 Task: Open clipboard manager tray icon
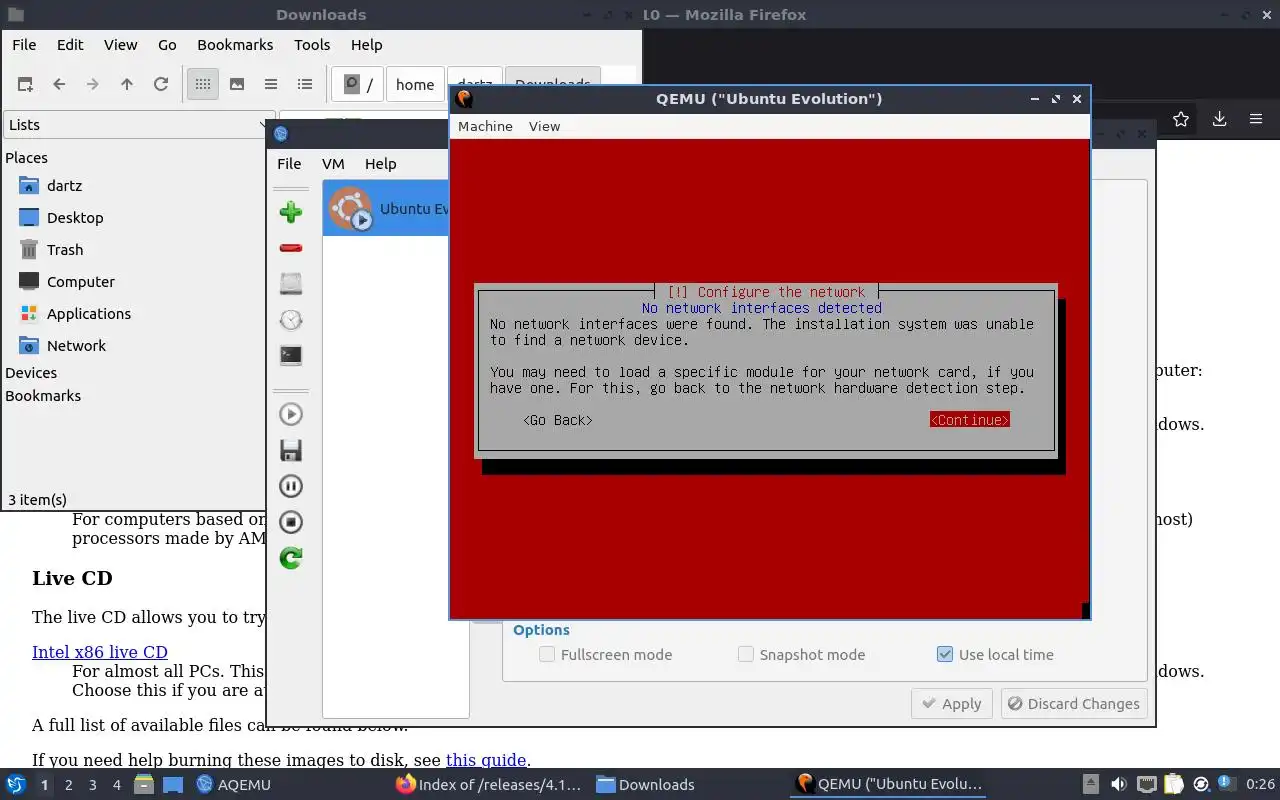[1174, 785]
